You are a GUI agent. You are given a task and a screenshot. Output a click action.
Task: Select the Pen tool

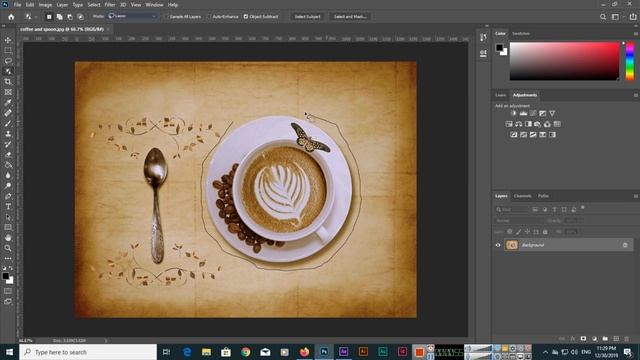tap(8, 196)
